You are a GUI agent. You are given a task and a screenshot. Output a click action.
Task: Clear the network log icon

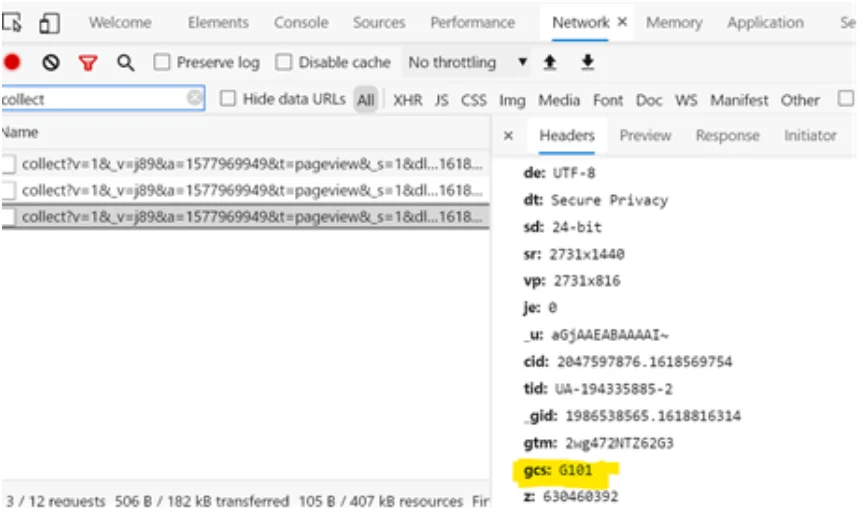tap(51, 63)
